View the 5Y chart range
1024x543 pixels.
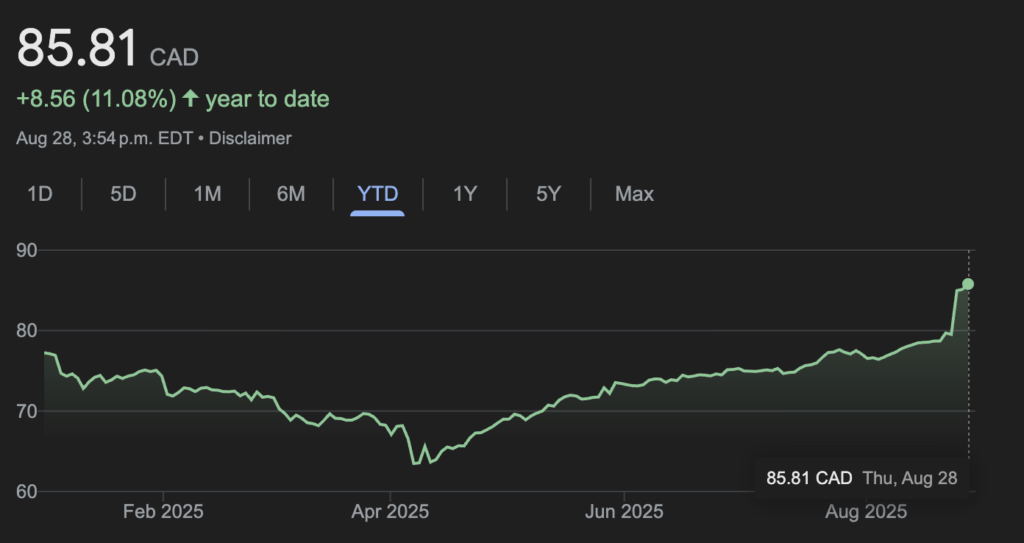(x=548, y=194)
